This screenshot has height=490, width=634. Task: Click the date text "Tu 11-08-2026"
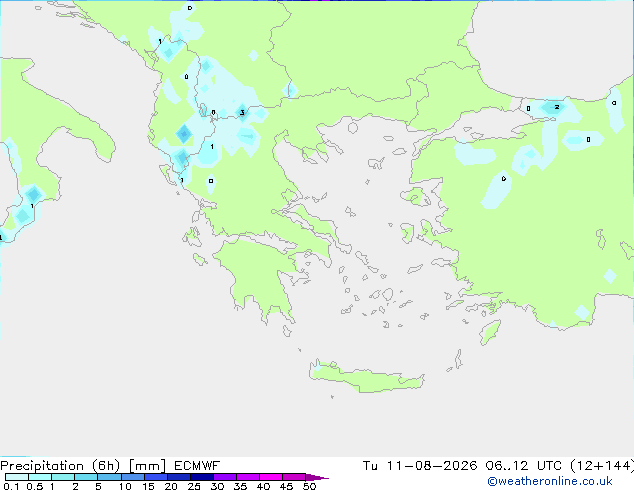(x=420, y=466)
